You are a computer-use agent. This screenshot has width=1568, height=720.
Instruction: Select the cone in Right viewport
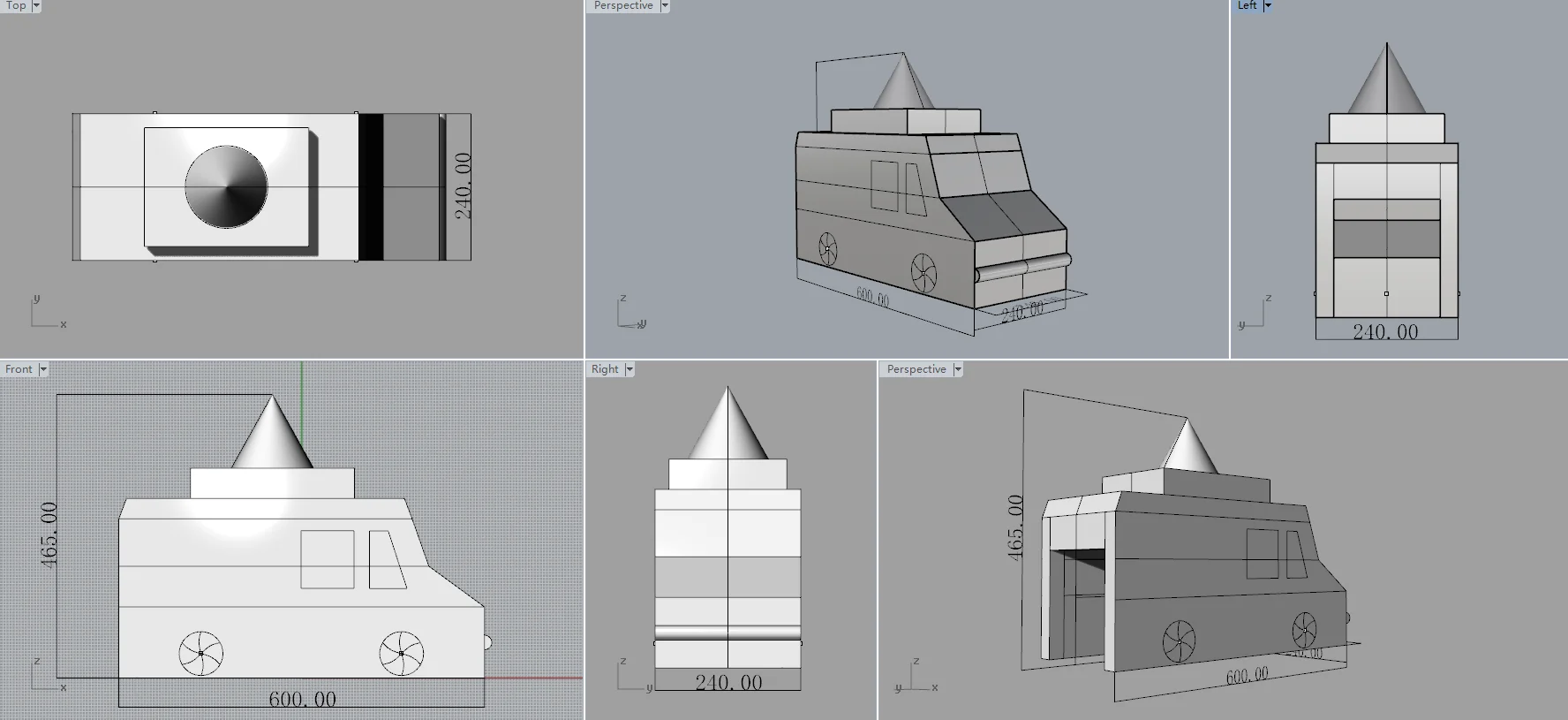click(727, 423)
